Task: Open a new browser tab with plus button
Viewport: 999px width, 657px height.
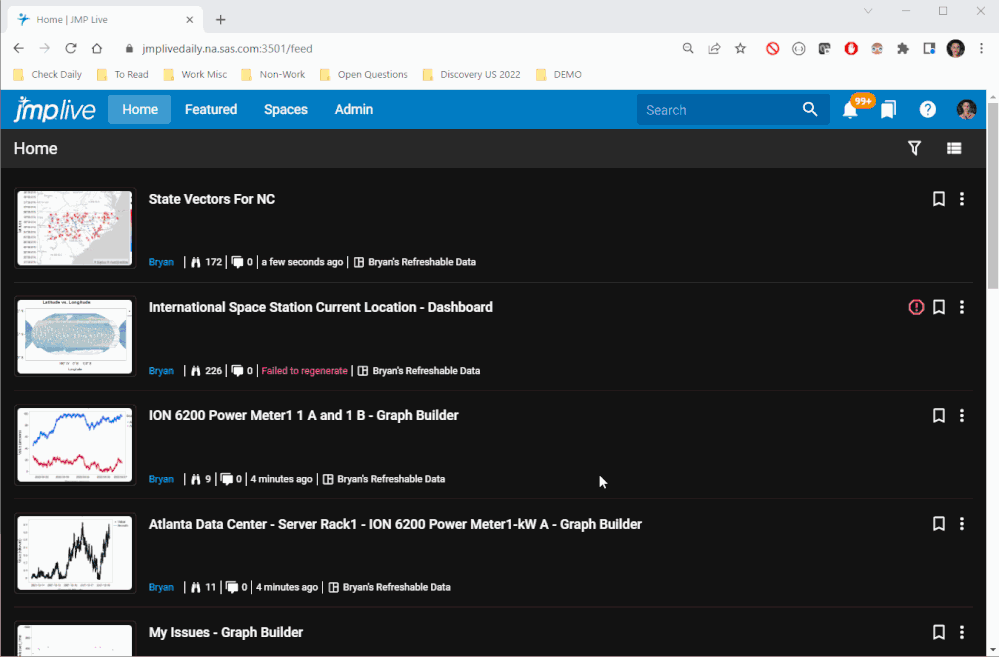Action: coord(220,20)
